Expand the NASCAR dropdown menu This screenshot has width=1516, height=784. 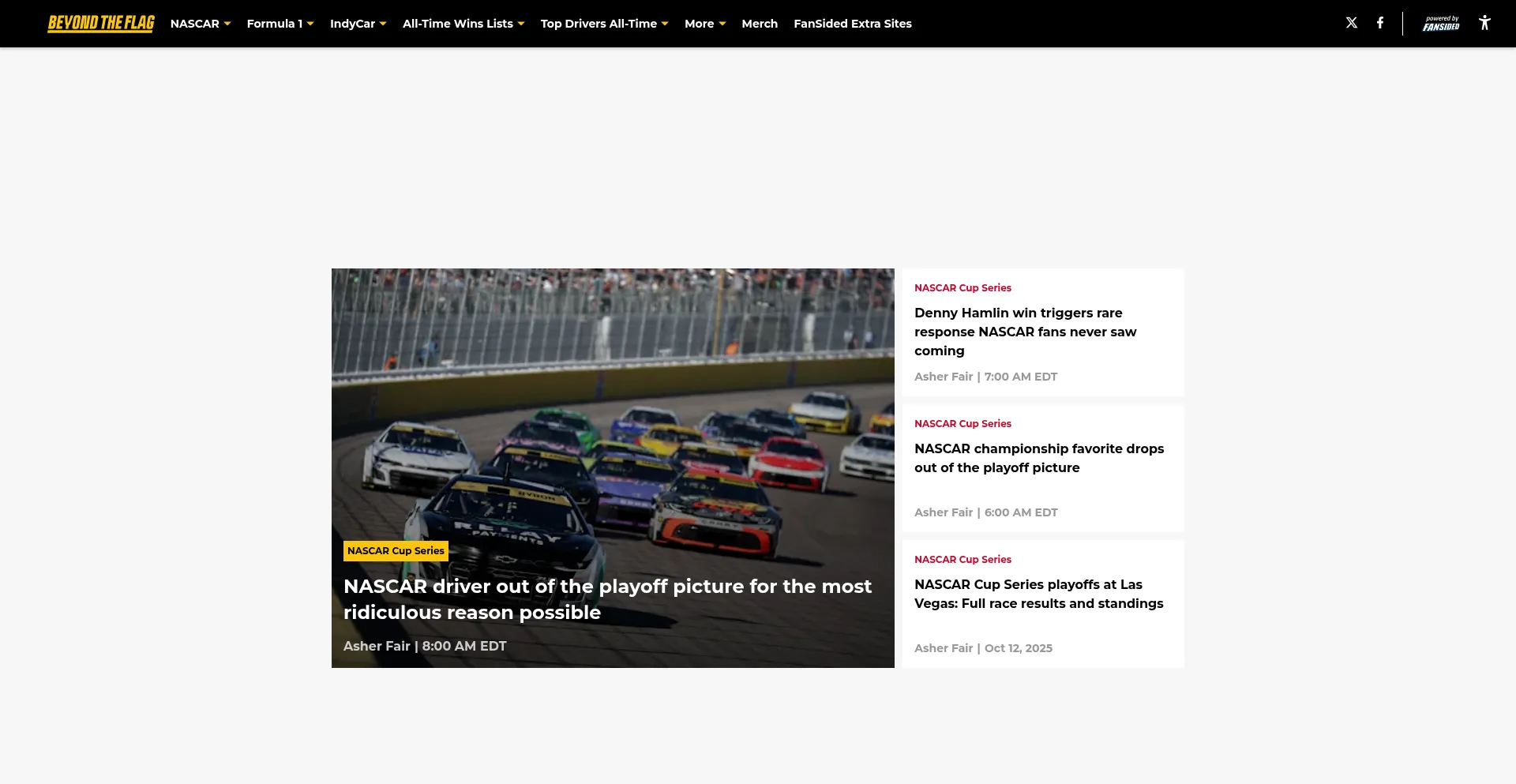coord(201,24)
